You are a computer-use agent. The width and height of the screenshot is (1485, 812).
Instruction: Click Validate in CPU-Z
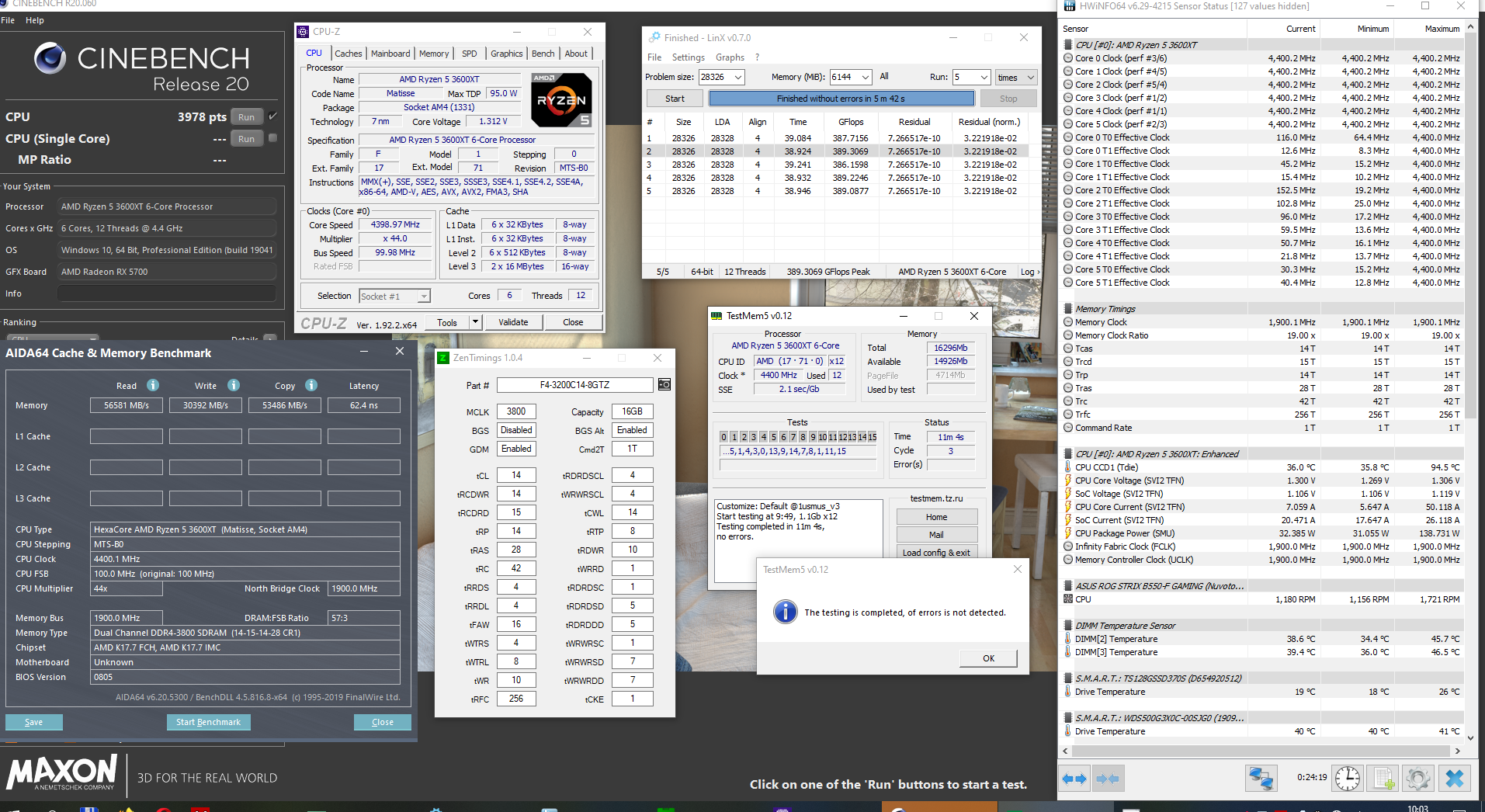[513, 322]
